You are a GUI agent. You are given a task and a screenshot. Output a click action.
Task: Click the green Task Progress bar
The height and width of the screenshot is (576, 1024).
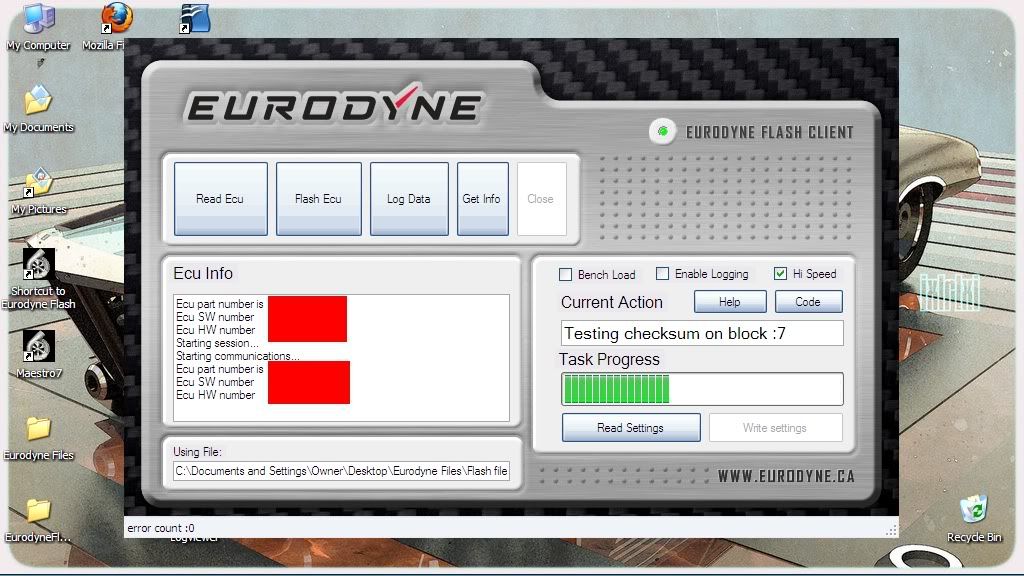(702, 389)
